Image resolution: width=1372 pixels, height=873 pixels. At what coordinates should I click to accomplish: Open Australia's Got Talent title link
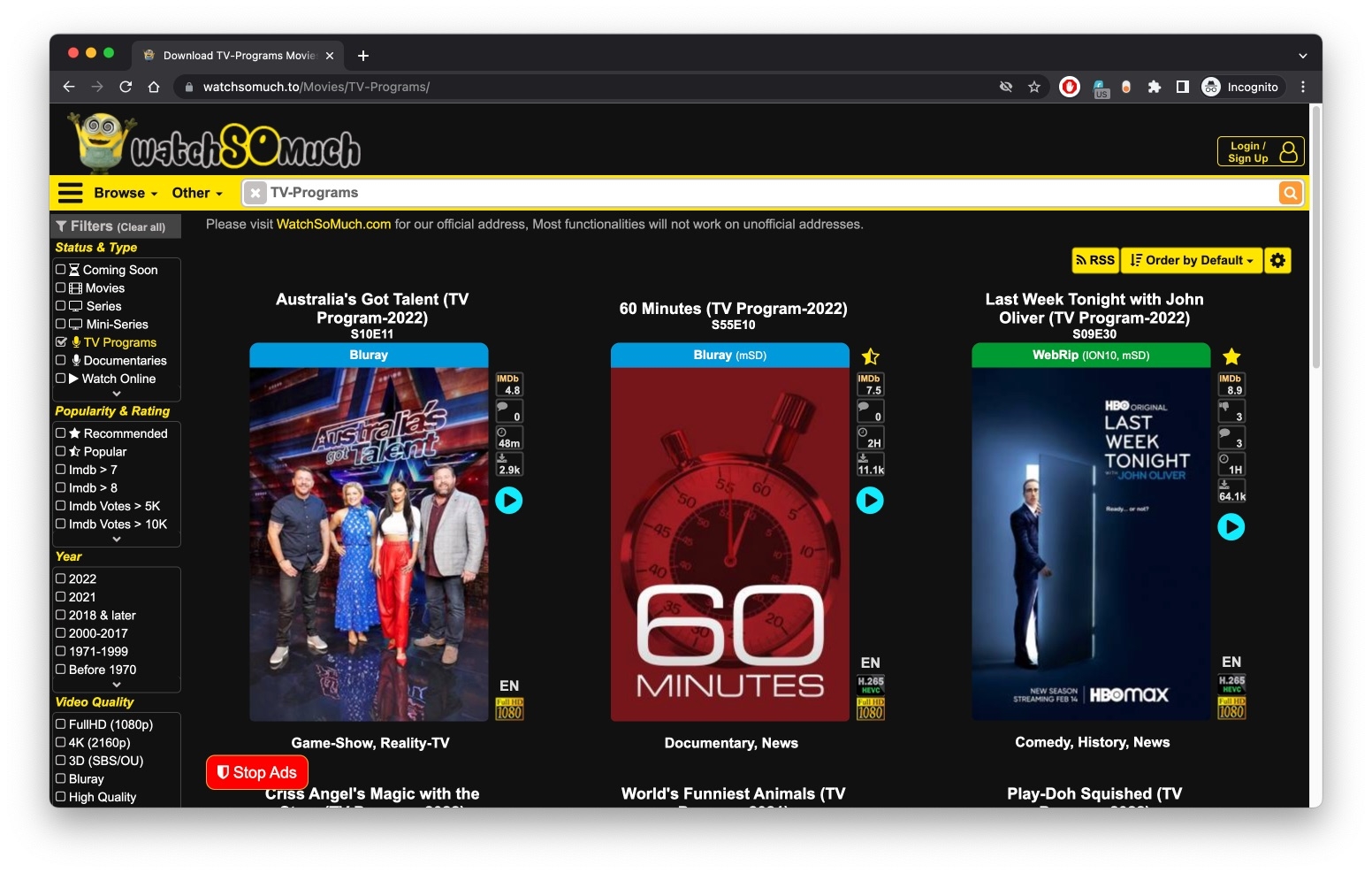point(371,309)
